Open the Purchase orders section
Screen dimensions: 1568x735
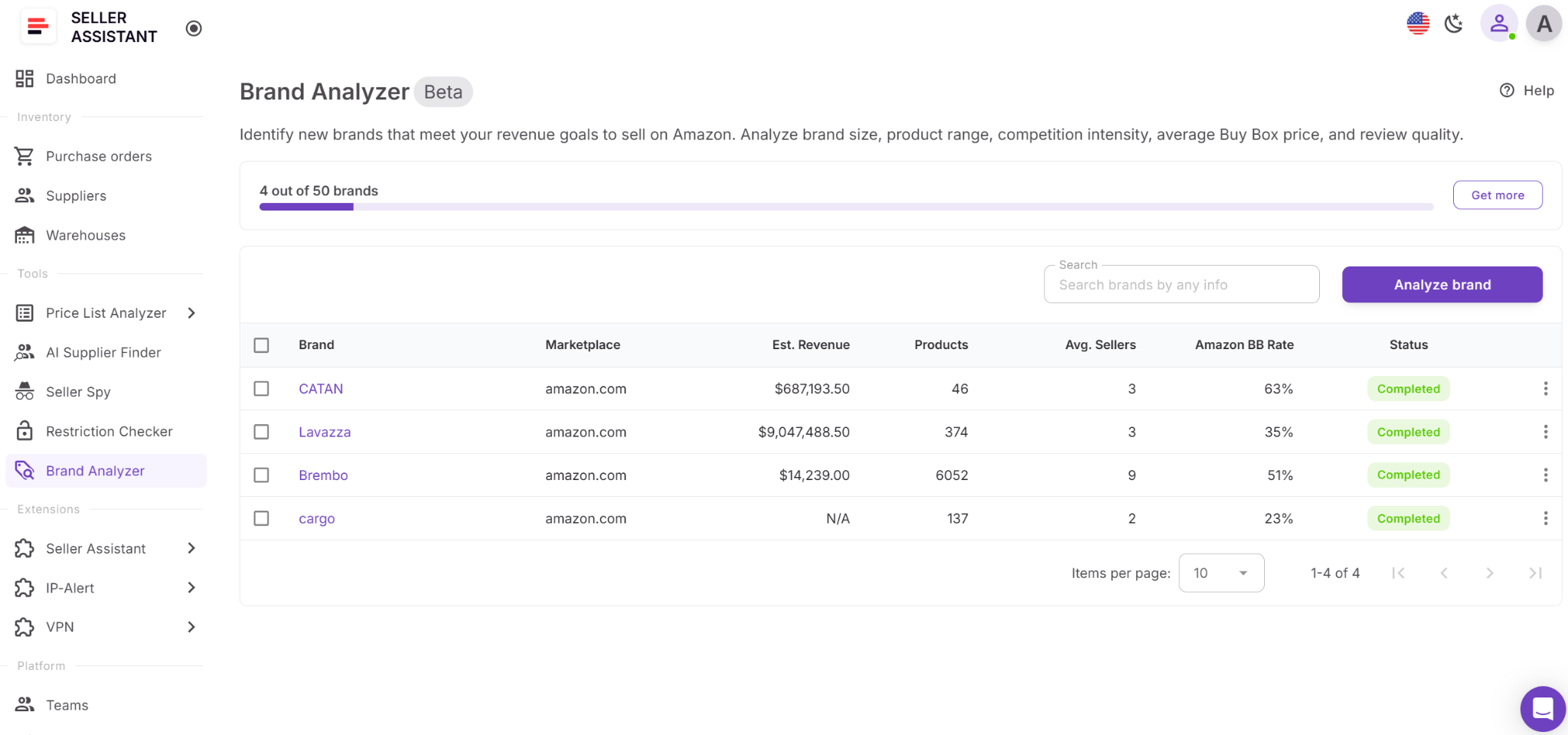98,156
